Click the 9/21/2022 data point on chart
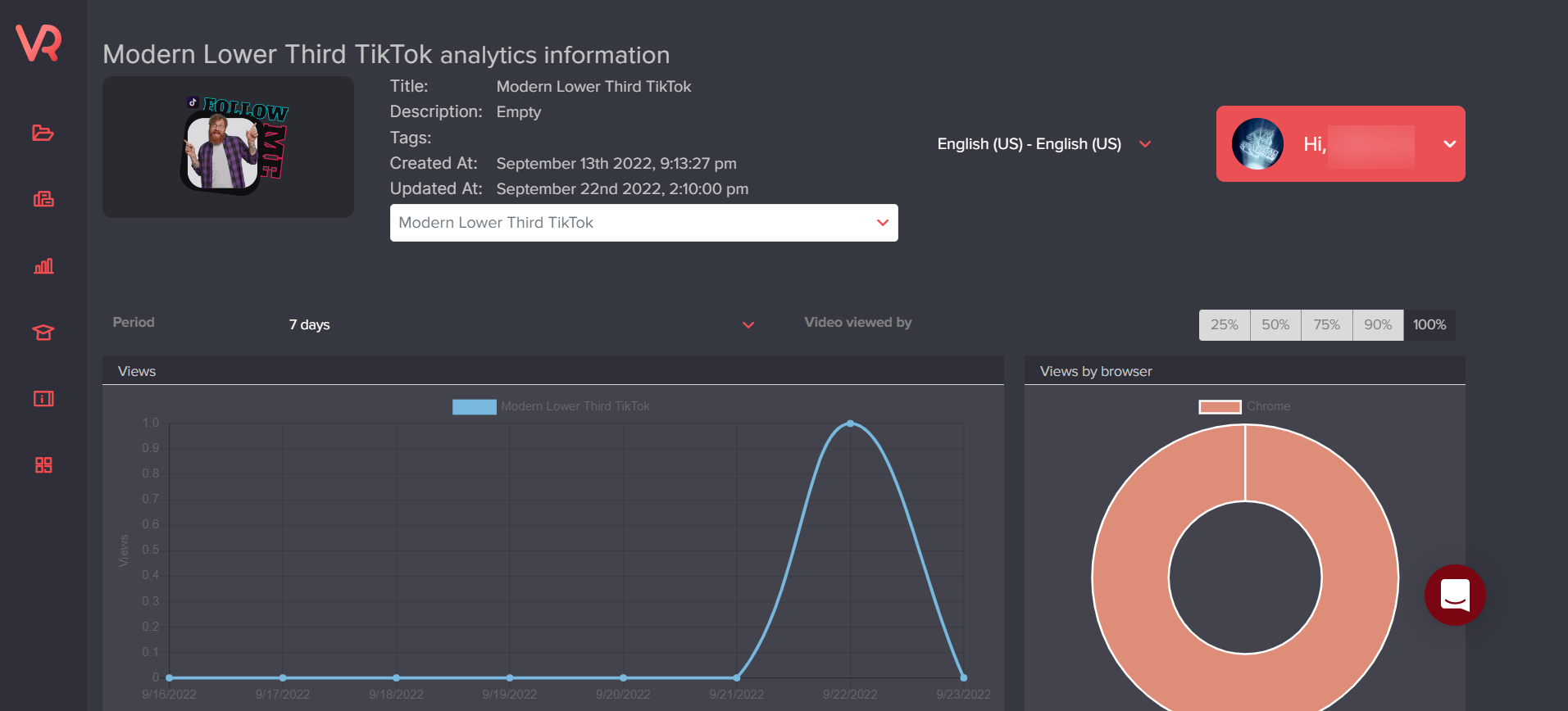Viewport: 1568px width, 711px height. (737, 677)
